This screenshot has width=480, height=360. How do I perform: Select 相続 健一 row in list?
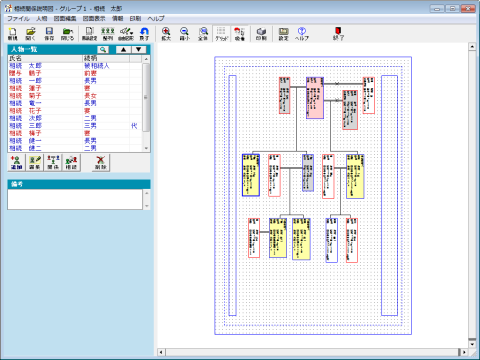tap(75, 141)
